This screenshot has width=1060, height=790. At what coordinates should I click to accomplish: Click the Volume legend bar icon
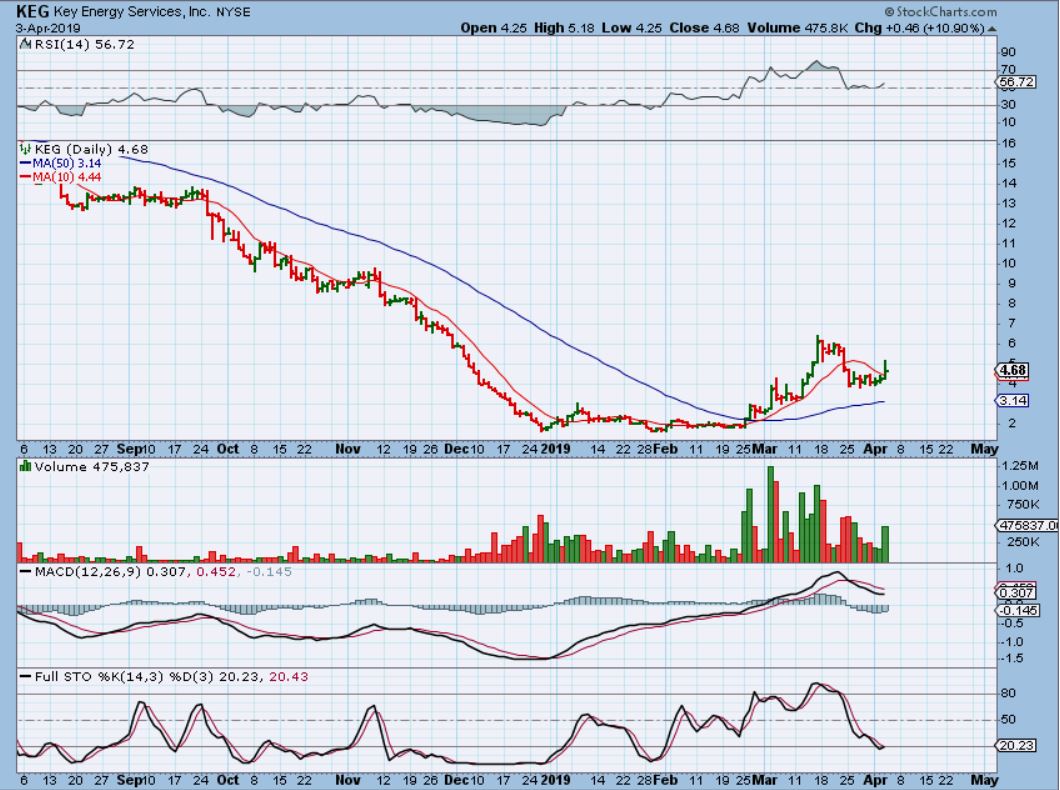26,467
